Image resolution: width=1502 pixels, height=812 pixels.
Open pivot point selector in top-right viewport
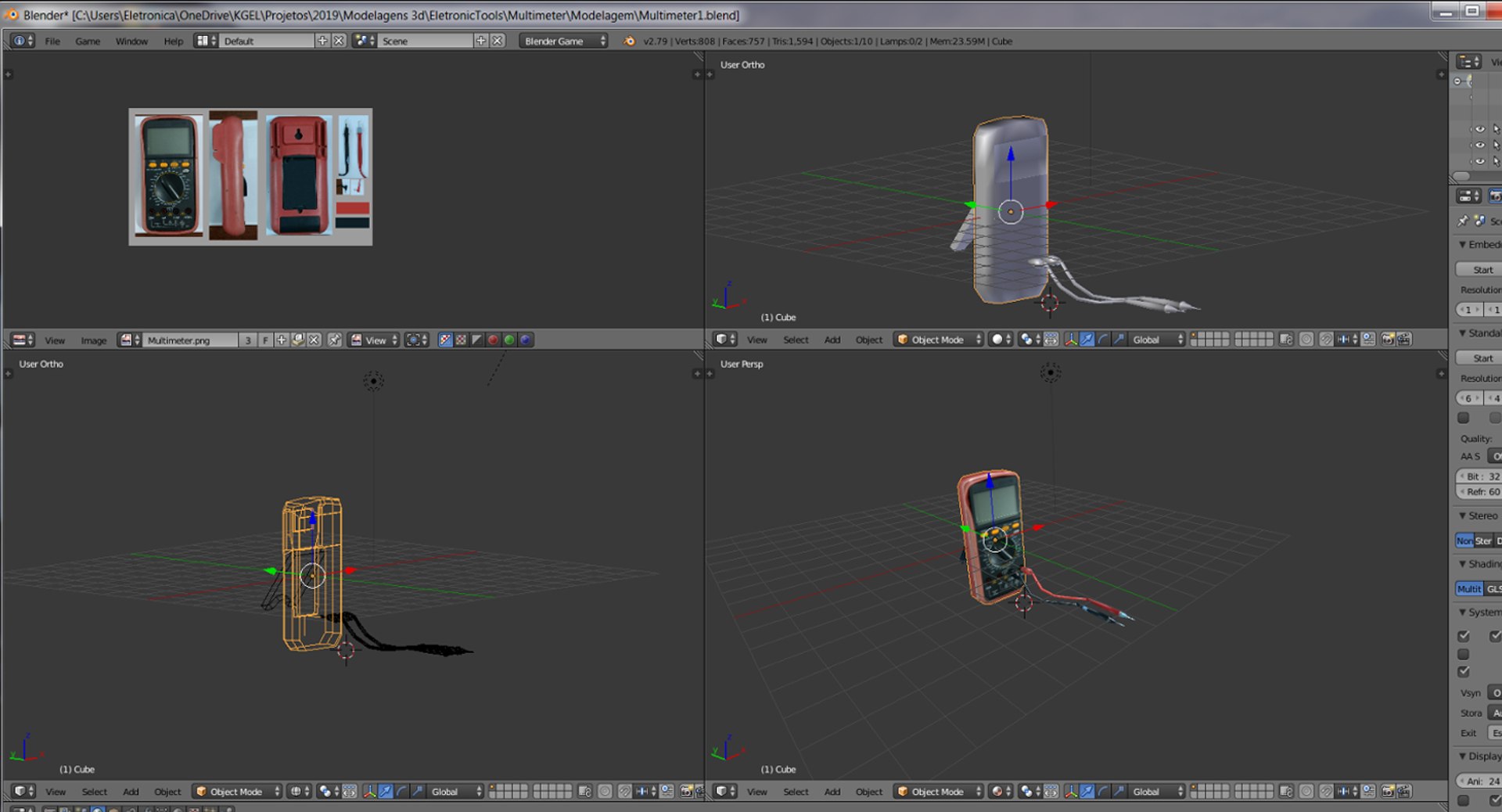pyautogui.click(x=1029, y=340)
